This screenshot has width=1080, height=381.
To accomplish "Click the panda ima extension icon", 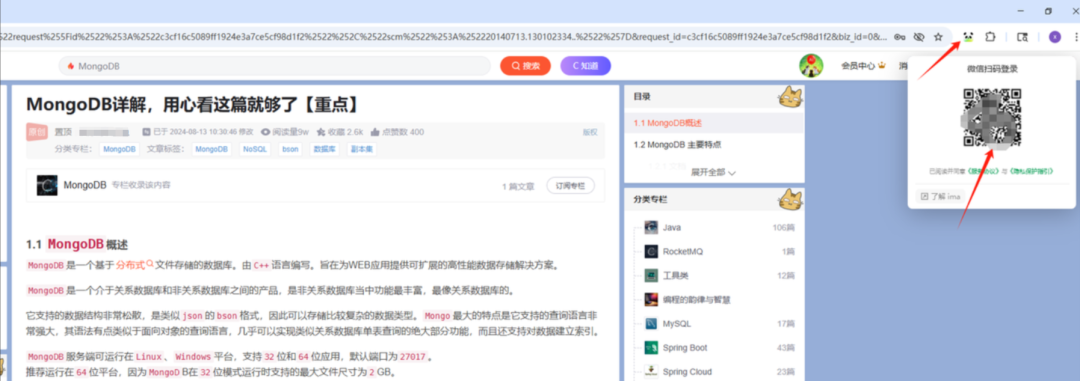I will tap(968, 37).
